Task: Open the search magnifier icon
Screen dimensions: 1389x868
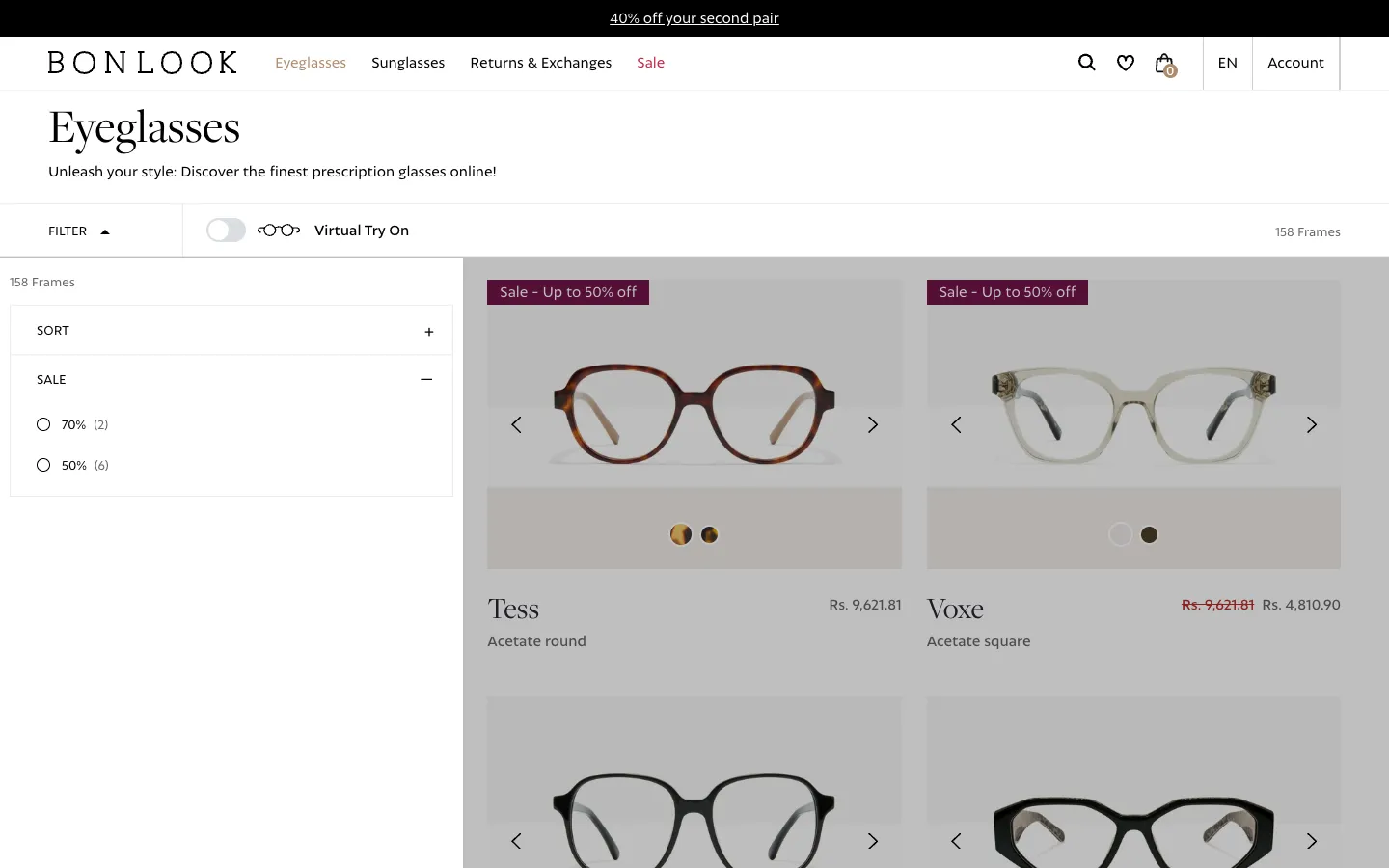Action: (1087, 63)
